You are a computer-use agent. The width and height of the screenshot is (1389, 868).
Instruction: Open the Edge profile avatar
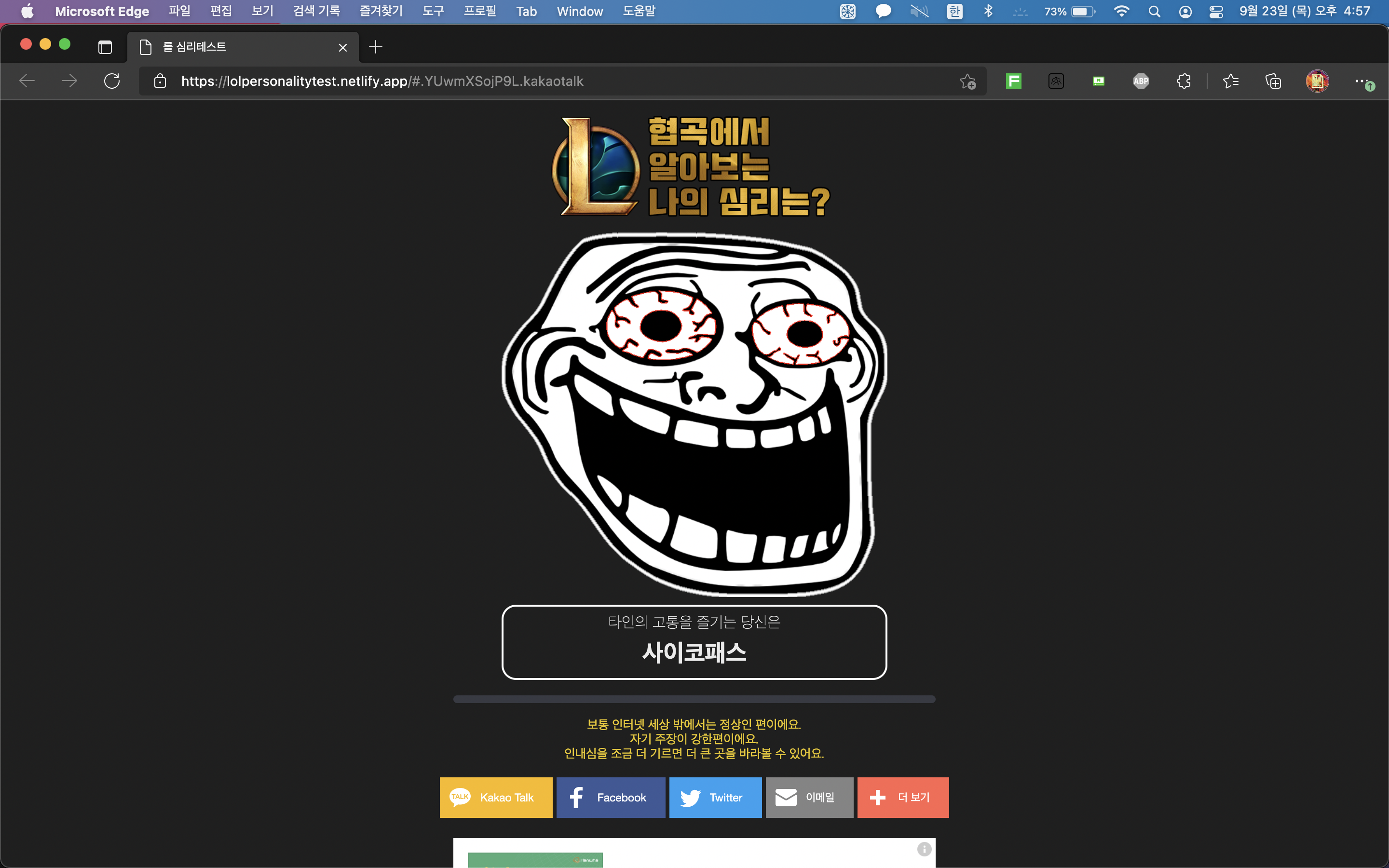(1317, 81)
